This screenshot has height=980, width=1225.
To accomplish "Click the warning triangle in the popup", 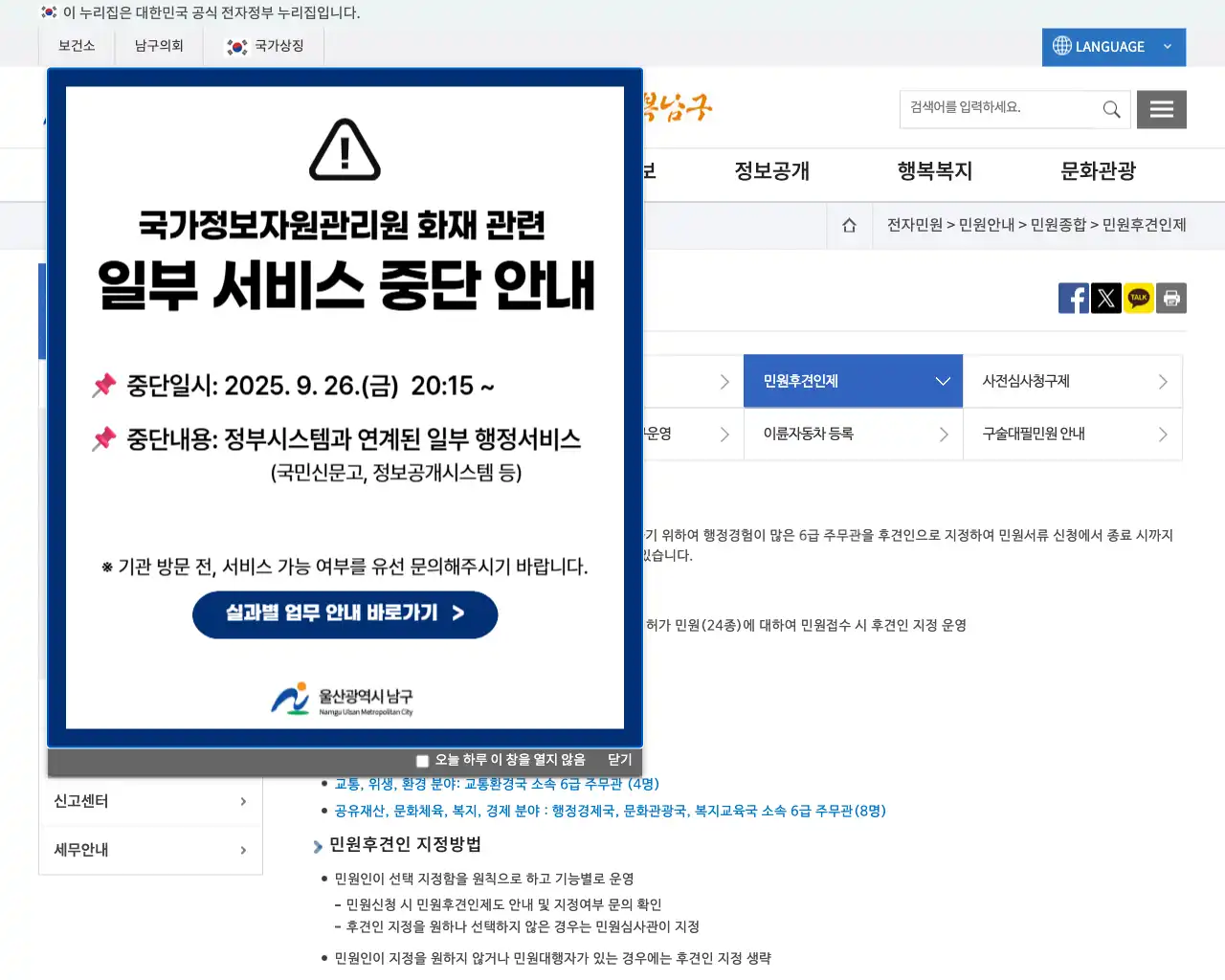I will [x=345, y=150].
